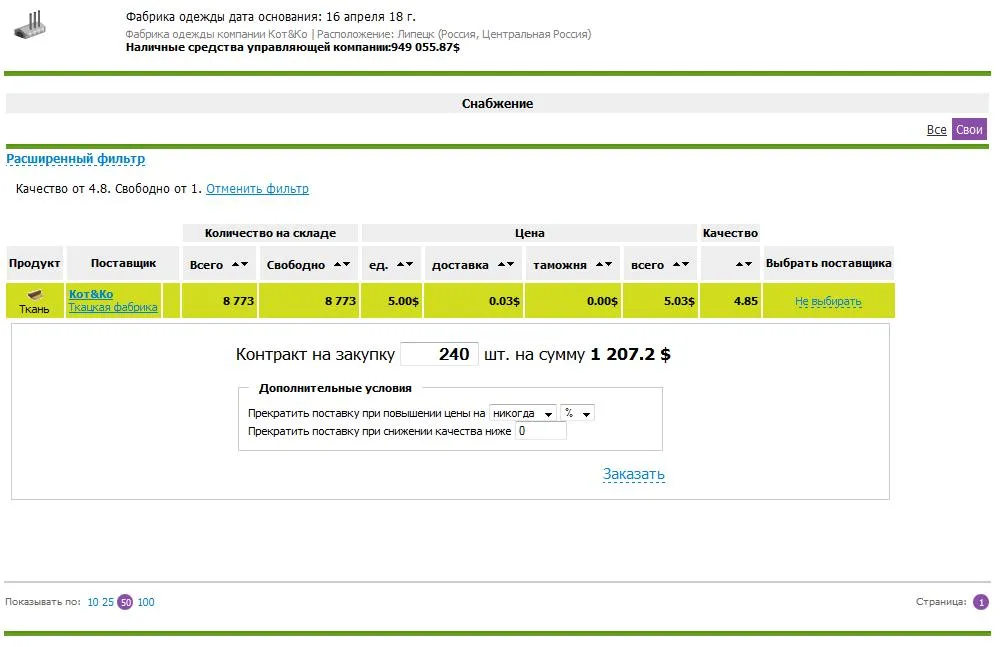Image resolution: width=1000 pixels, height=647 pixels.
Task: Sort ascending by unit price (ед.)
Action: click(x=401, y=265)
